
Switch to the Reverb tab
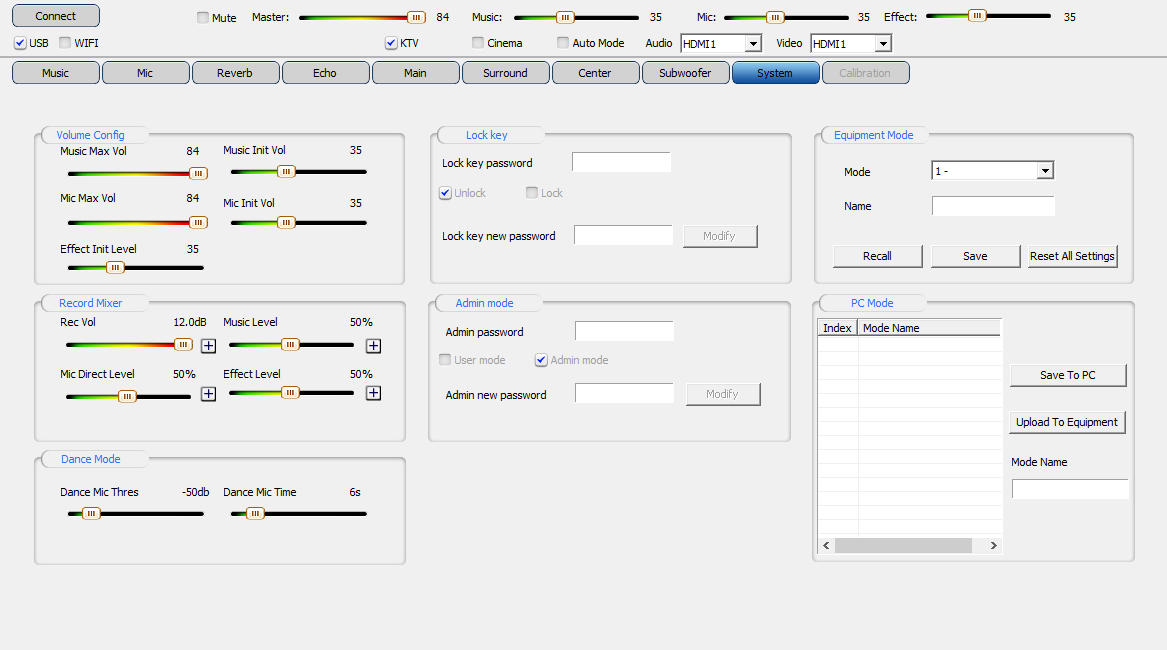point(235,73)
